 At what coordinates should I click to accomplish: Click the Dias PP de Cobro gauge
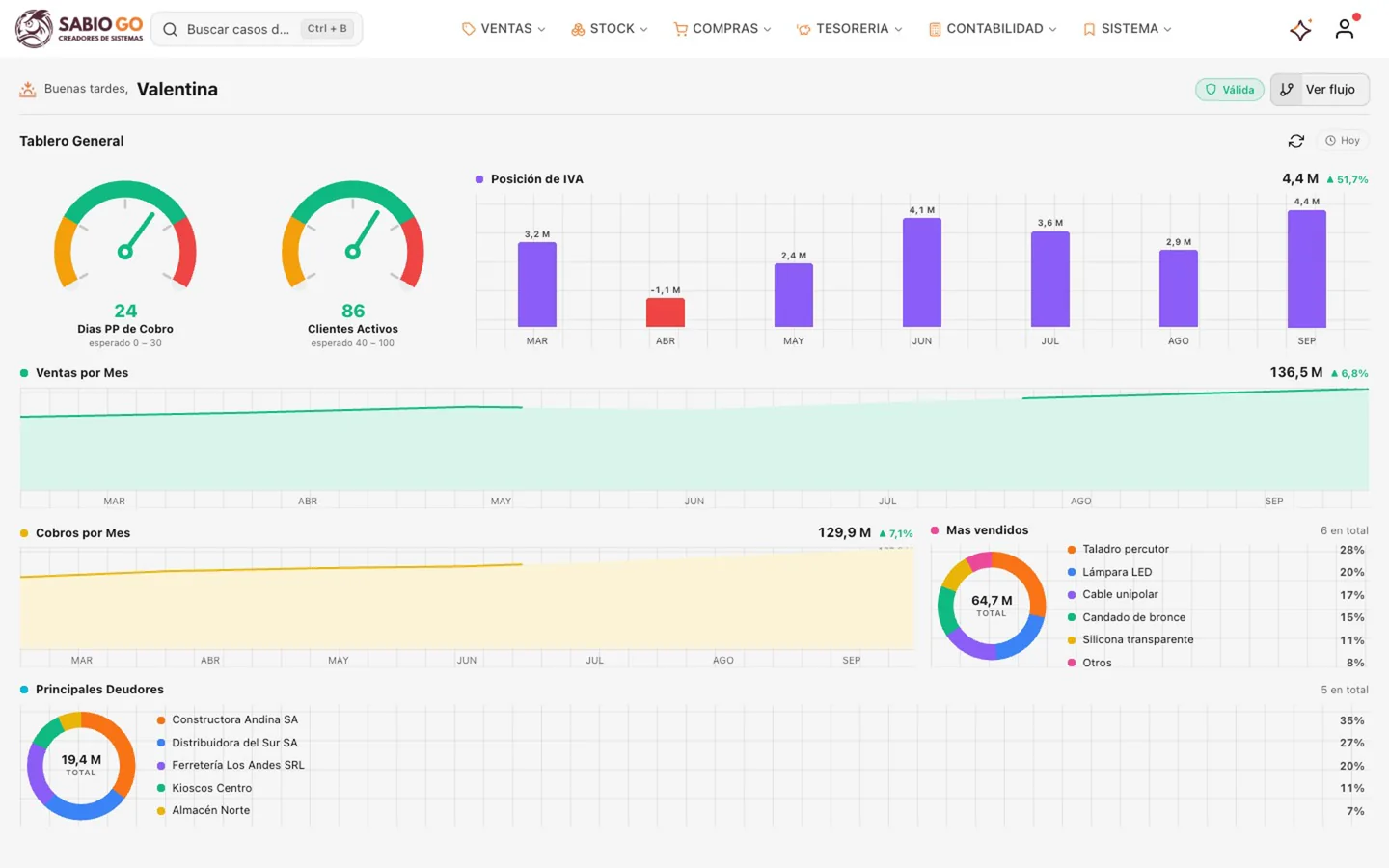(125, 236)
